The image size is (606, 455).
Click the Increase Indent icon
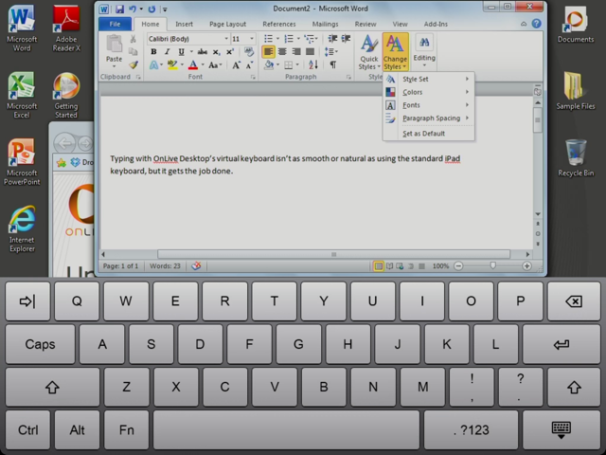click(x=346, y=38)
